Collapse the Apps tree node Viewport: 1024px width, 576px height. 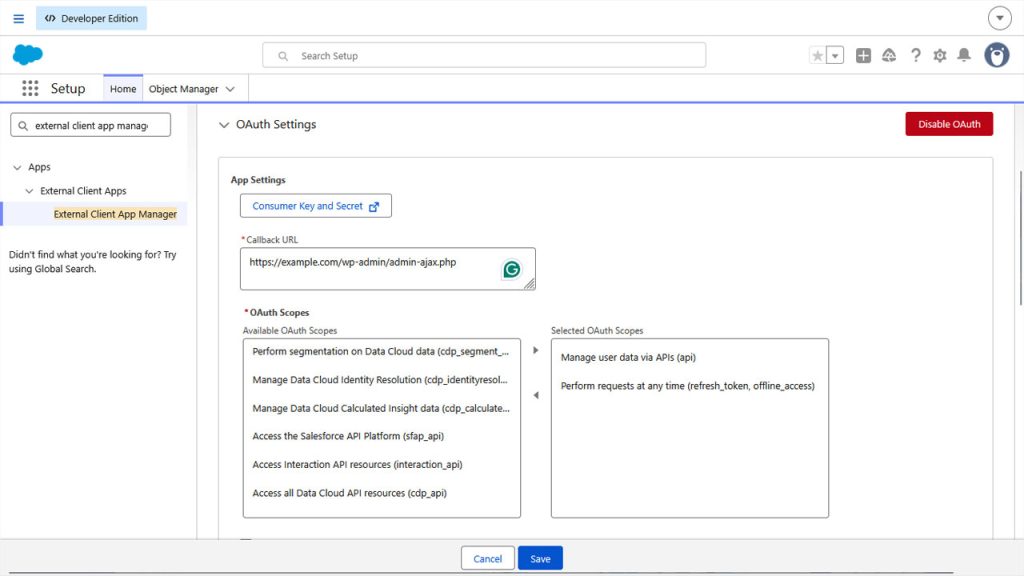17,168
